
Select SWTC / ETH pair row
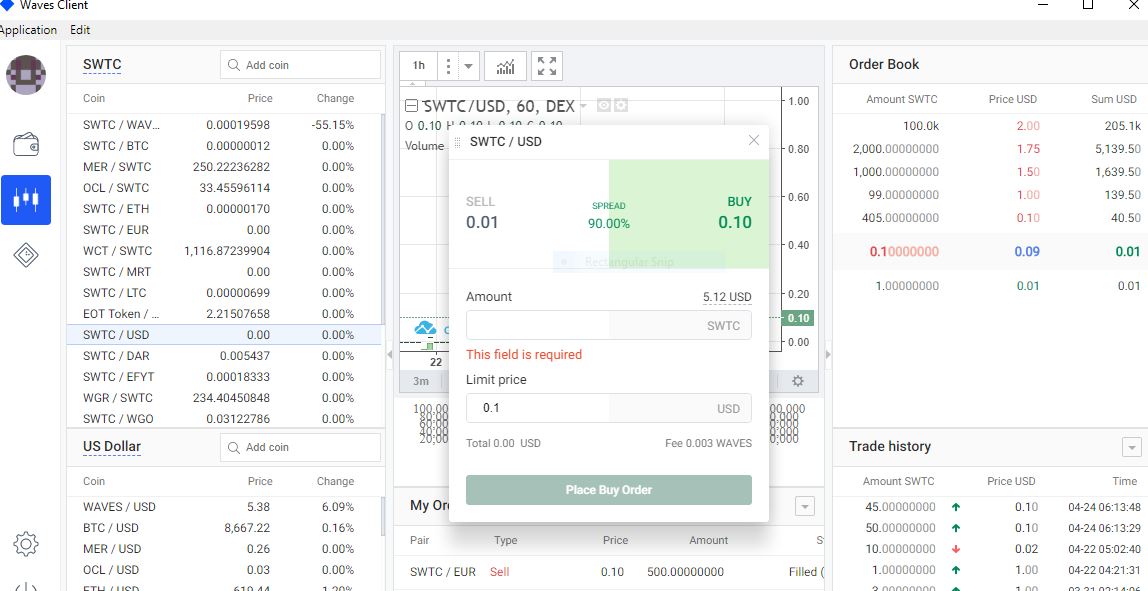[224, 209]
